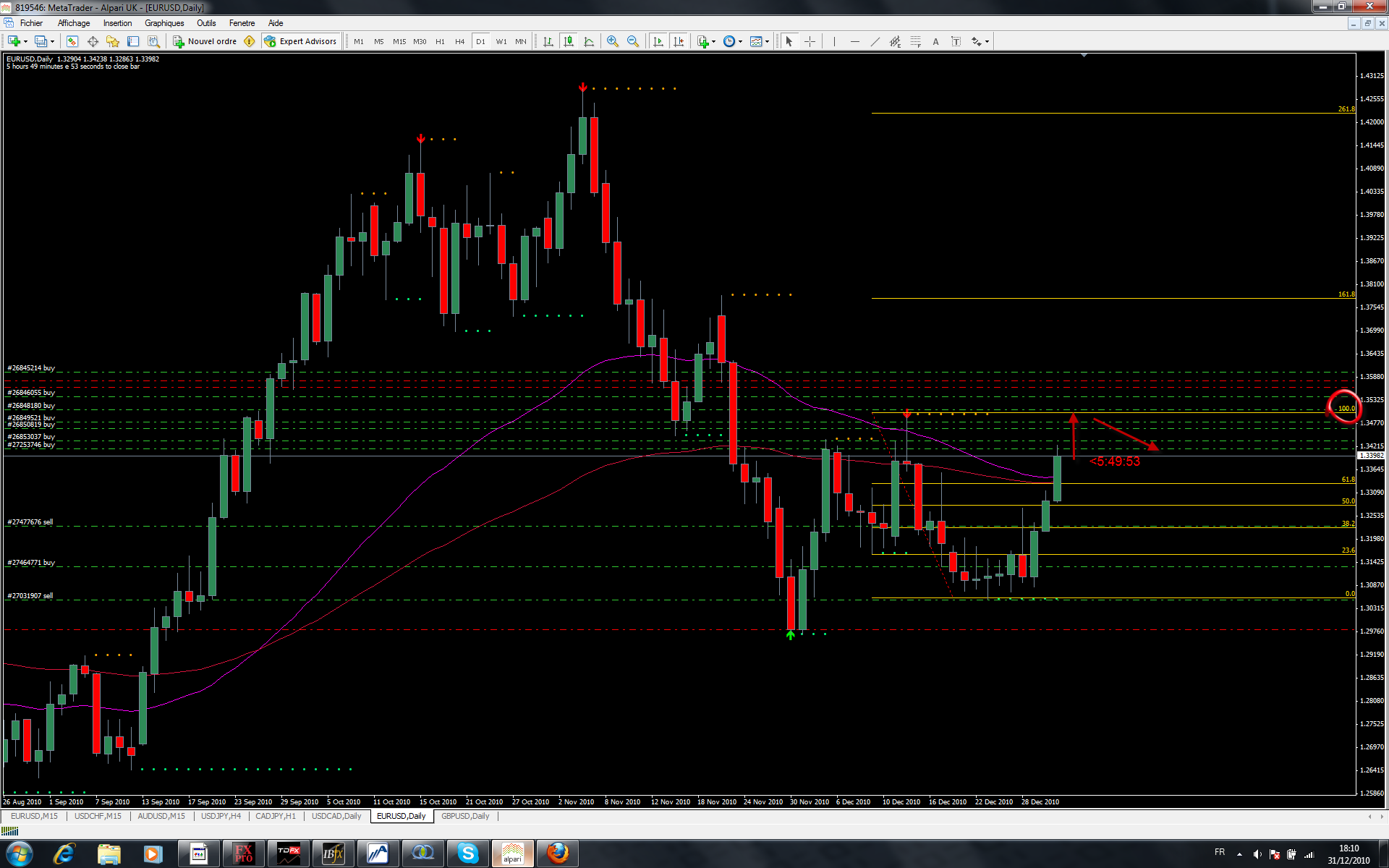
Task: Switch chart to candlestick mode
Action: 569,41
